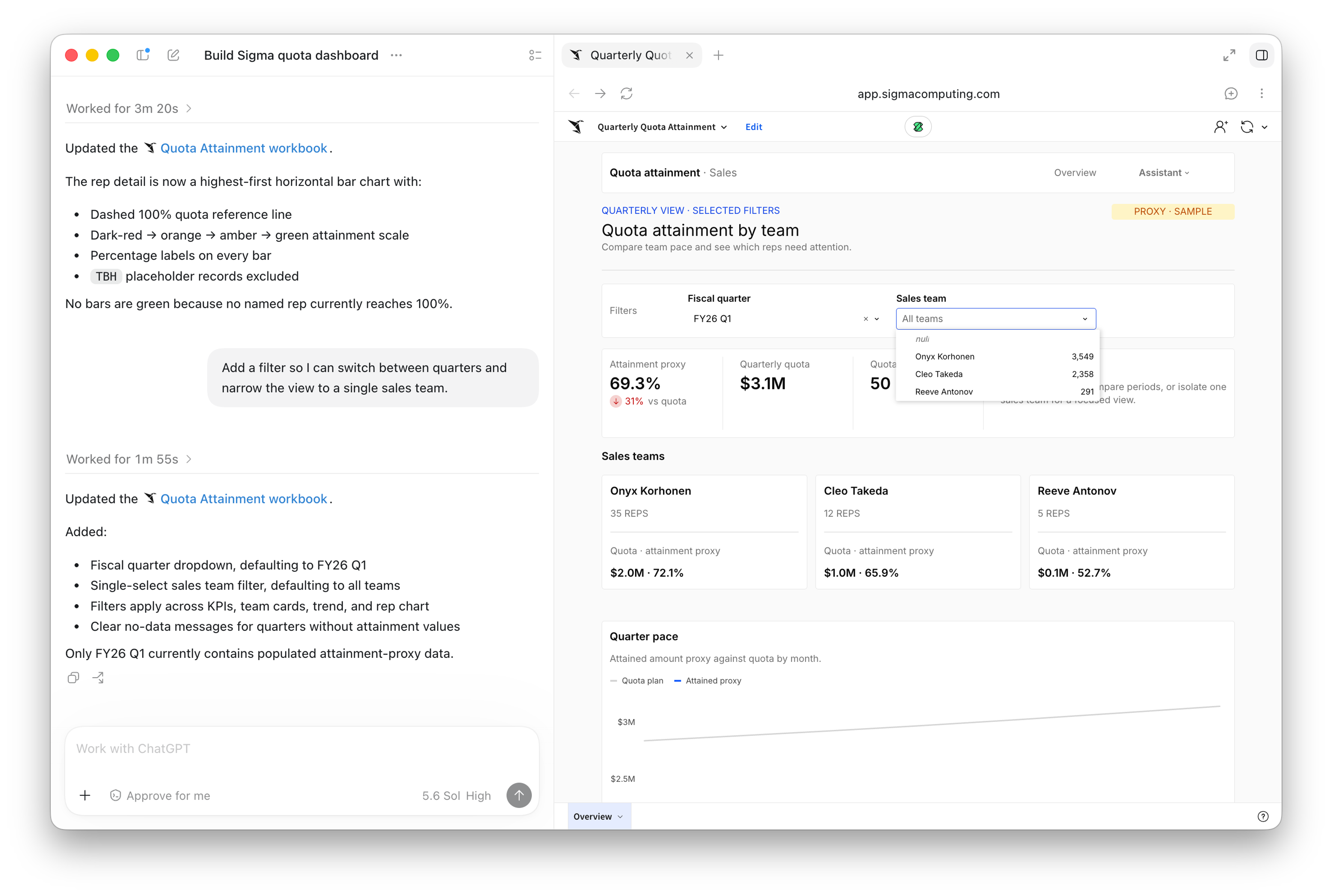Toggle the Approve for me option

160,795
